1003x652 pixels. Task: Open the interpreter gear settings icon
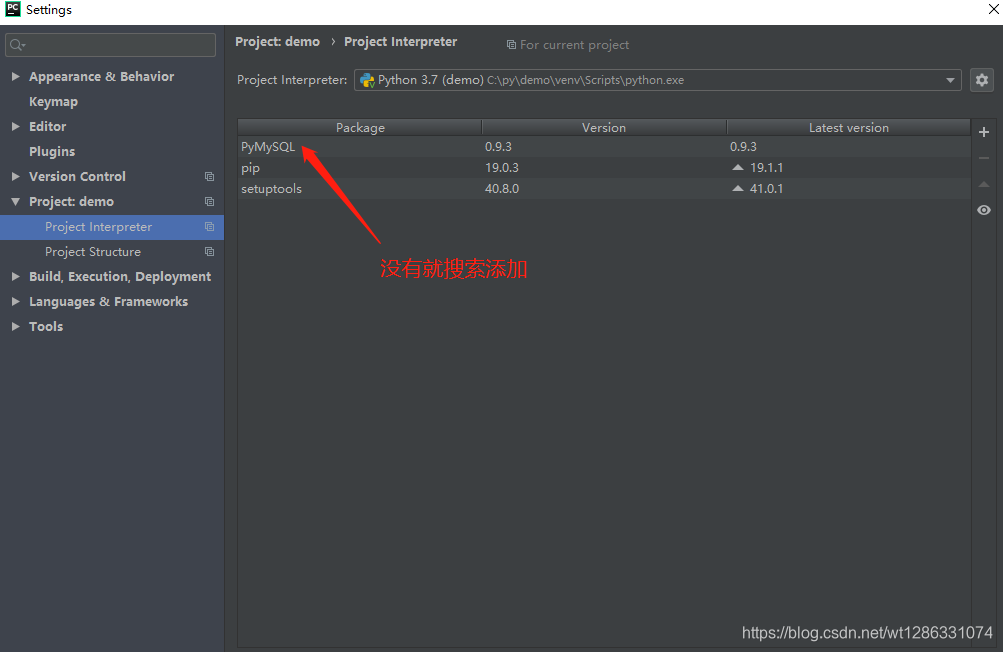(x=982, y=80)
